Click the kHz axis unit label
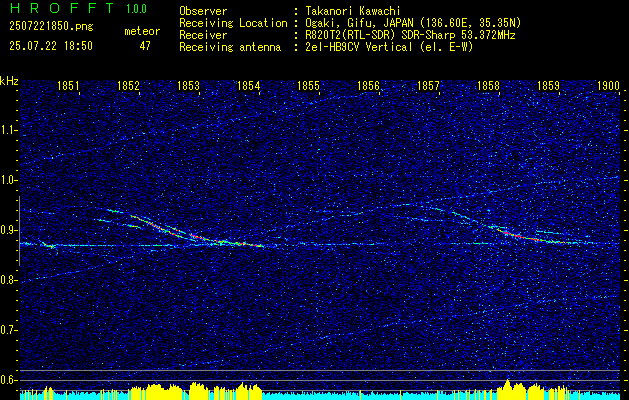The width and height of the screenshot is (629, 400). [x=9, y=81]
